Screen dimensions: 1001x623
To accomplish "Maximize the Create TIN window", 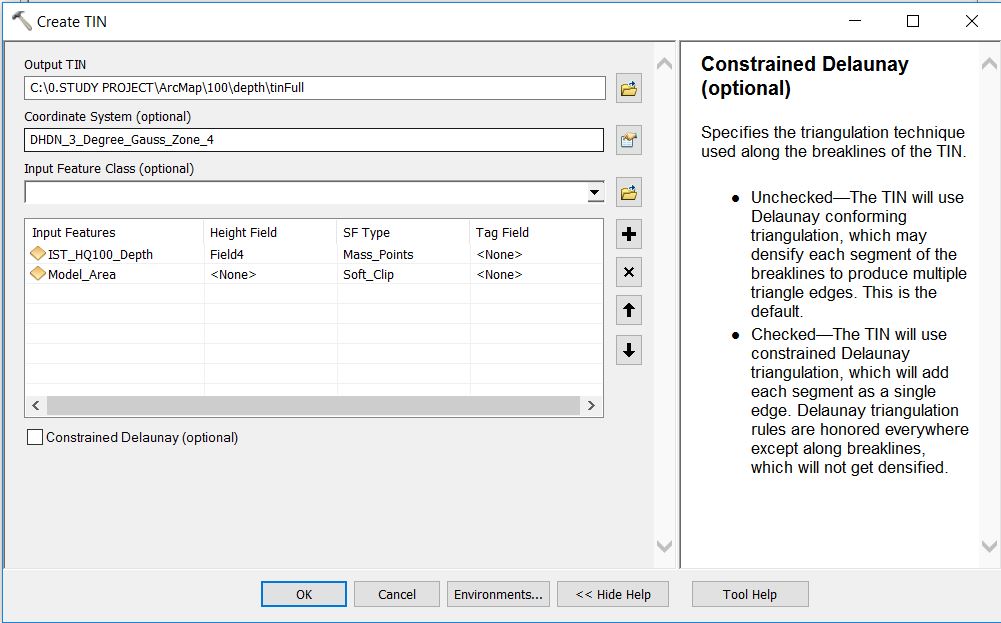I will point(913,21).
